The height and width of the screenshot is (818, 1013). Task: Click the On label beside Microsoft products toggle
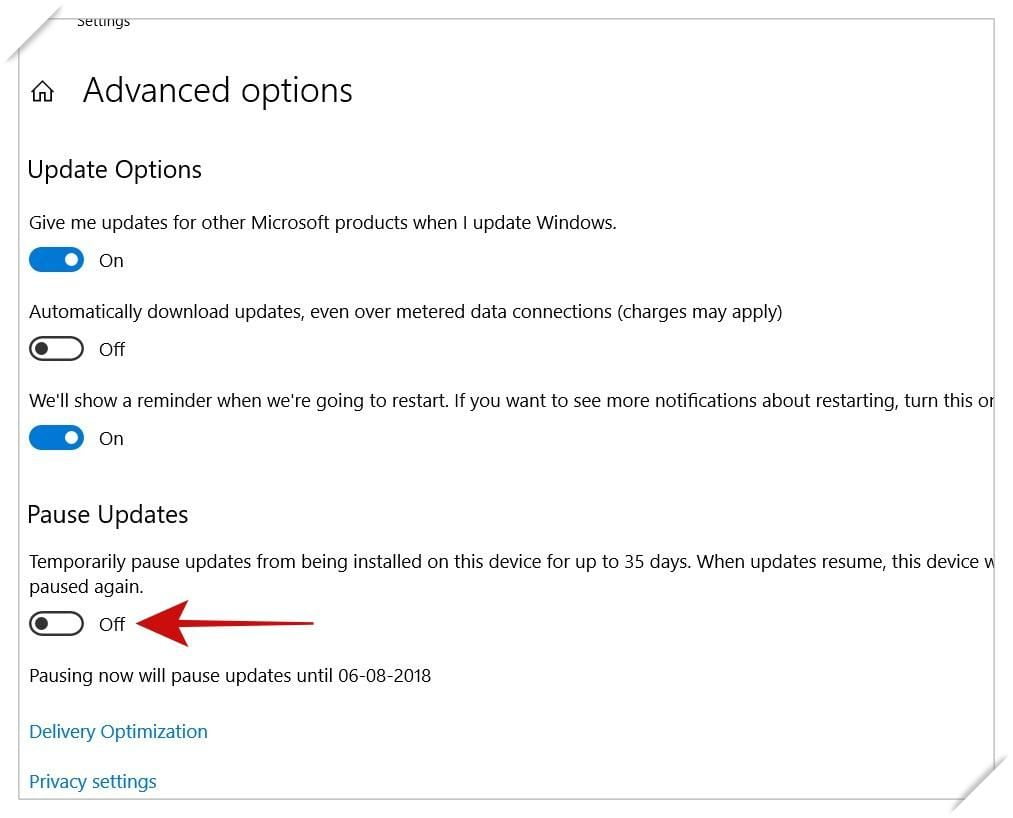pos(111,260)
